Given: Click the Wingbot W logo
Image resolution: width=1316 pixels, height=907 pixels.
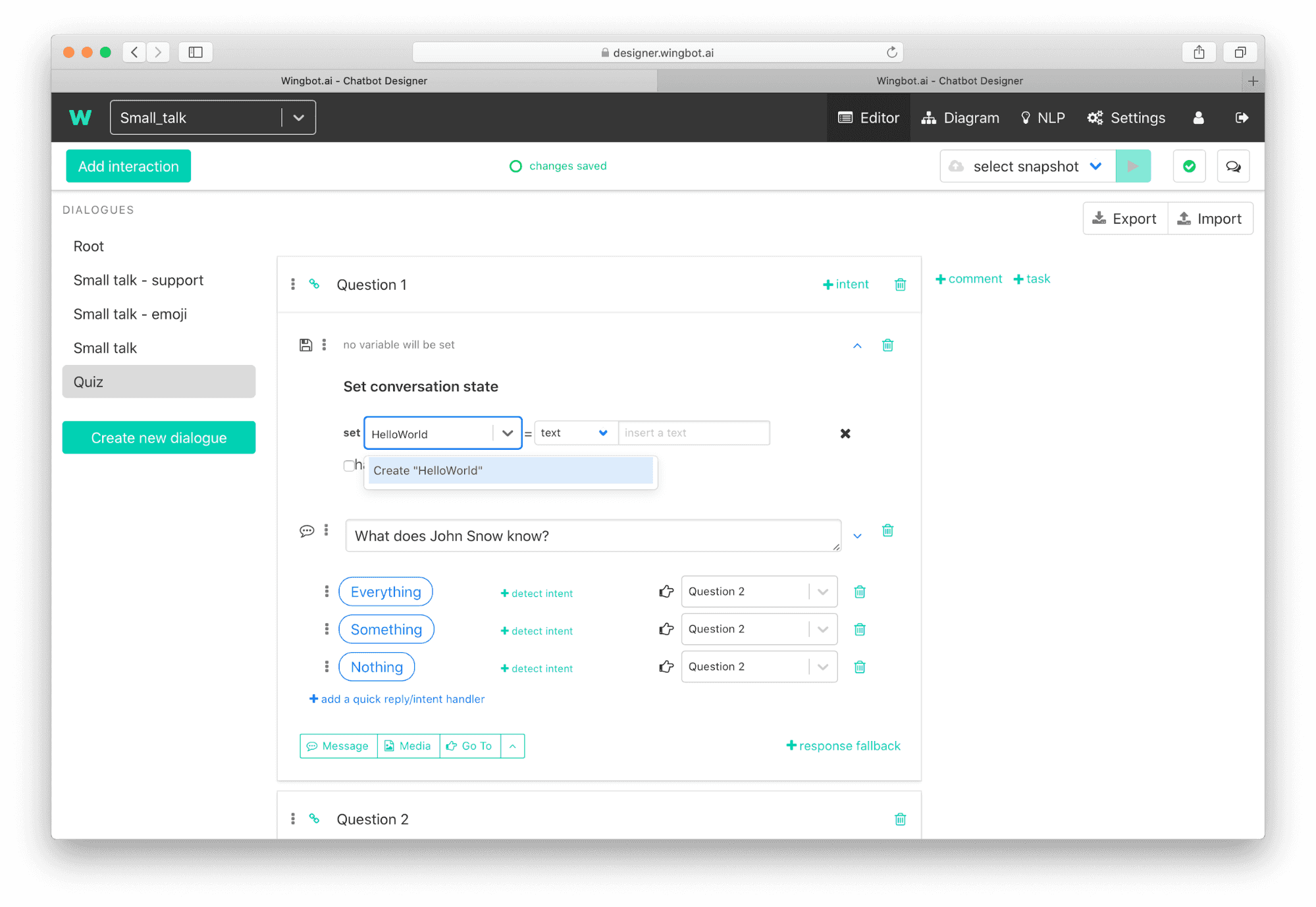Looking at the screenshot, I should tap(80, 118).
